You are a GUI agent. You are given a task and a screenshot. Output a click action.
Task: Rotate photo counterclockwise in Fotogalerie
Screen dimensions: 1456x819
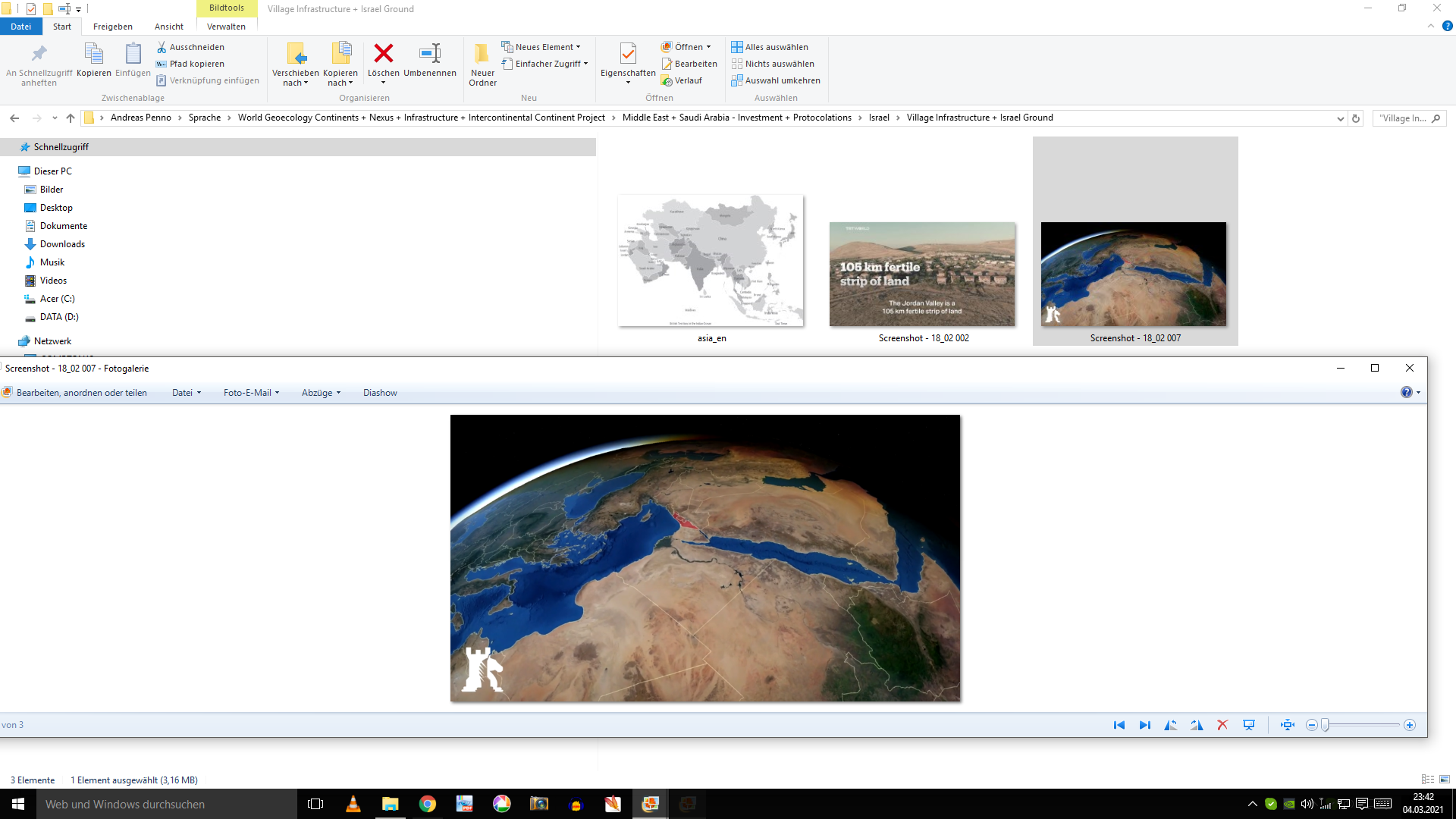(x=1171, y=725)
